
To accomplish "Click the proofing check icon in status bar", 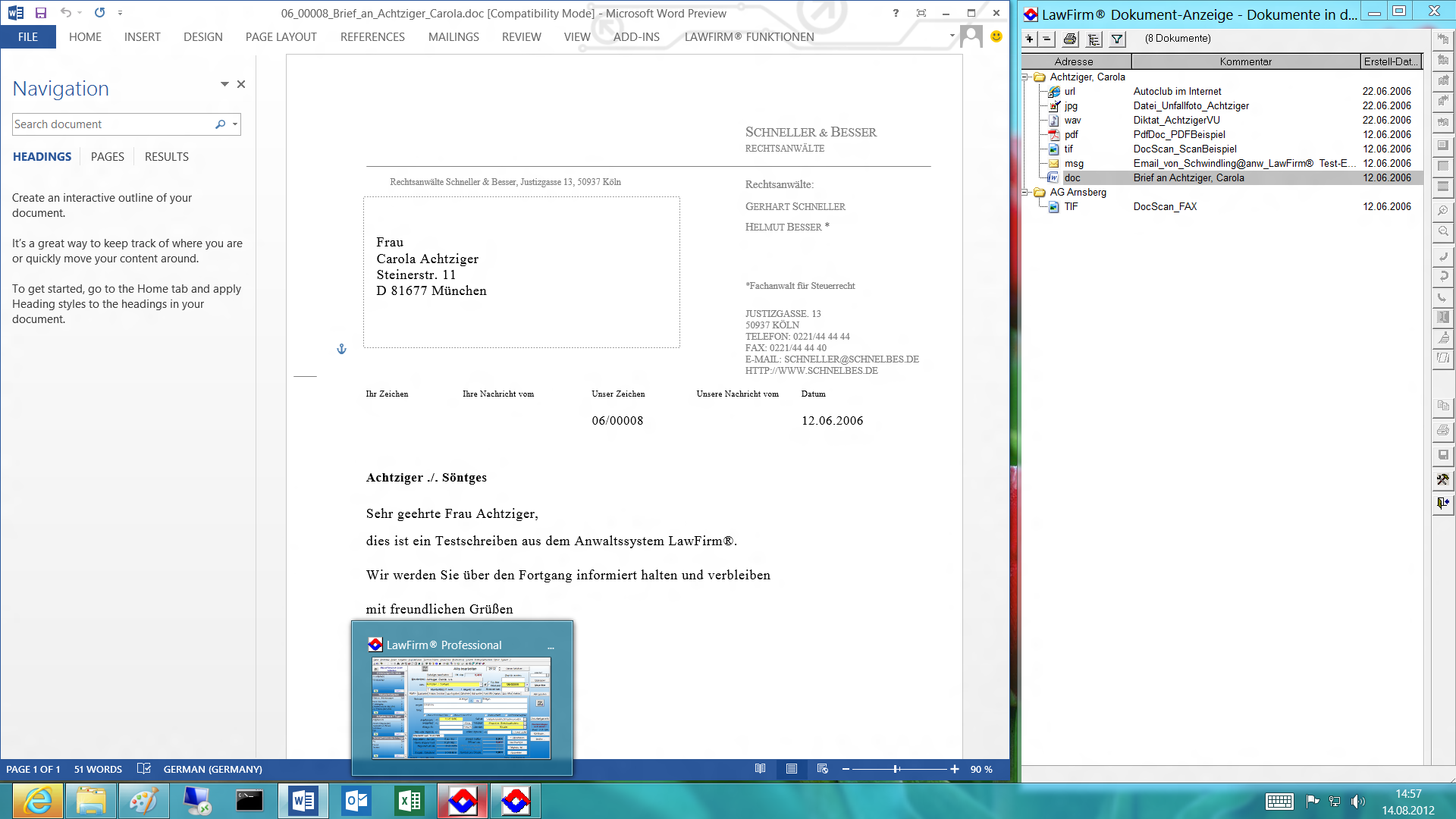I will (x=143, y=769).
